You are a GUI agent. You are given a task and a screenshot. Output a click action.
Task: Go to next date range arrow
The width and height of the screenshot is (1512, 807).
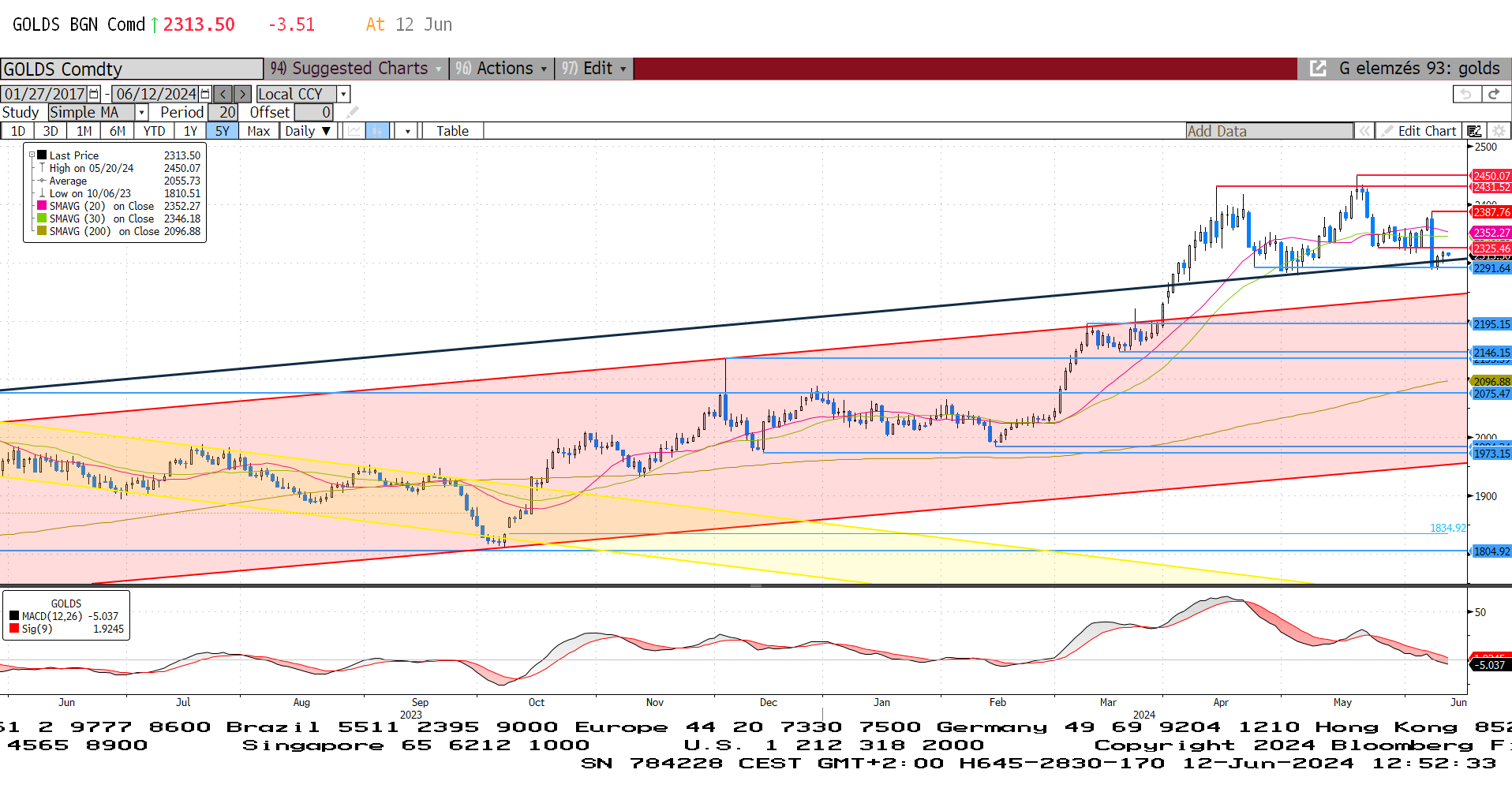pos(242,94)
